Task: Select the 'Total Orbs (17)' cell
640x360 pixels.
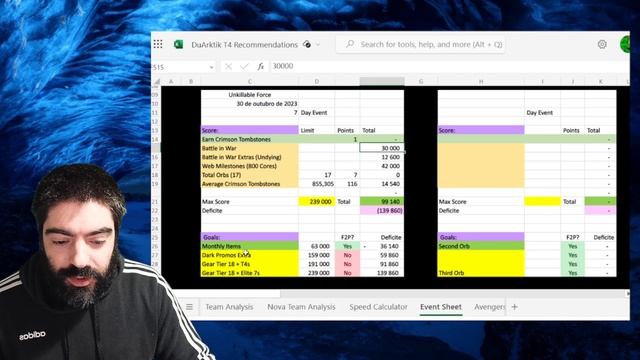Action: [250, 175]
